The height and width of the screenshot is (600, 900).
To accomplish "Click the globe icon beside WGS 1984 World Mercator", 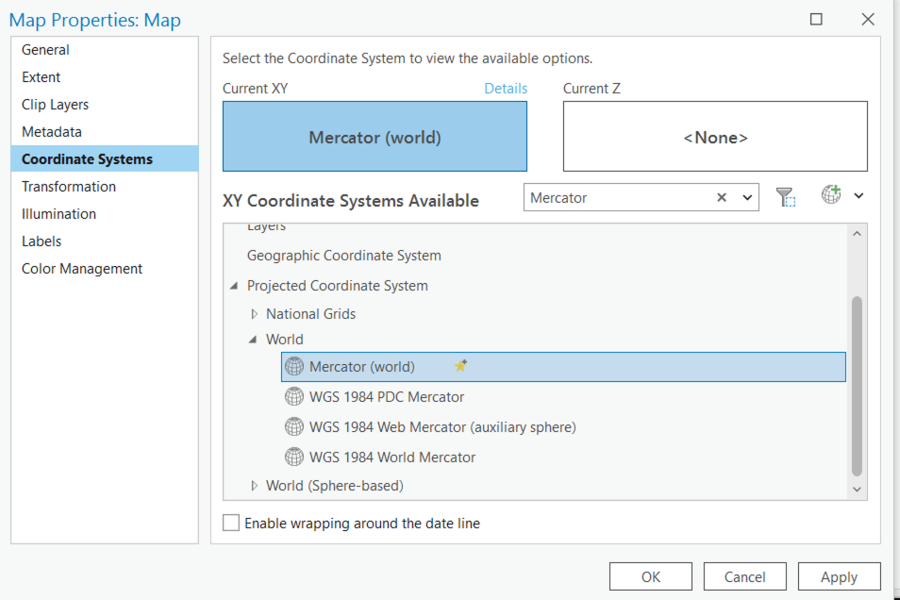I will pos(294,456).
